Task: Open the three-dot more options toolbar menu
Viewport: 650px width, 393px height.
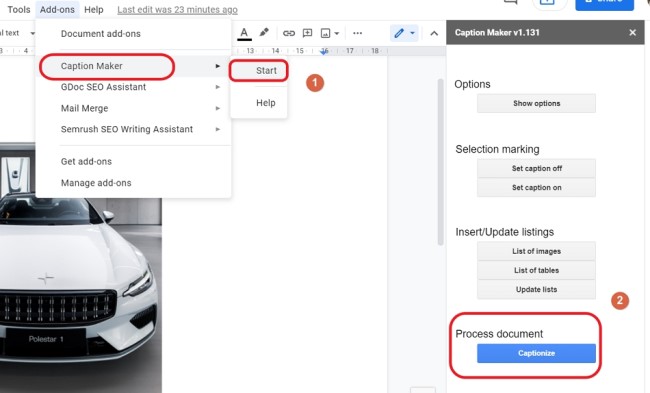Action: pos(357,33)
